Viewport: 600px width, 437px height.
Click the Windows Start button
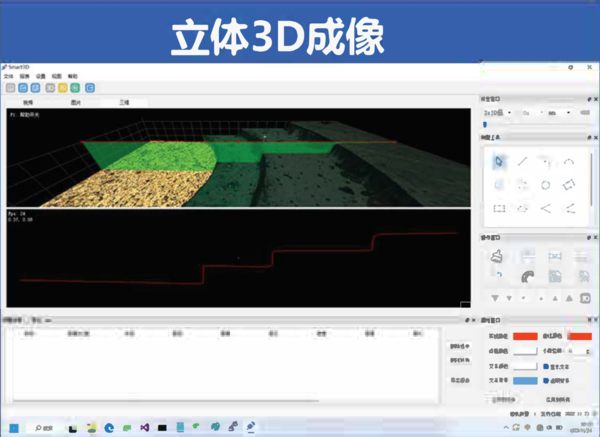(14, 428)
